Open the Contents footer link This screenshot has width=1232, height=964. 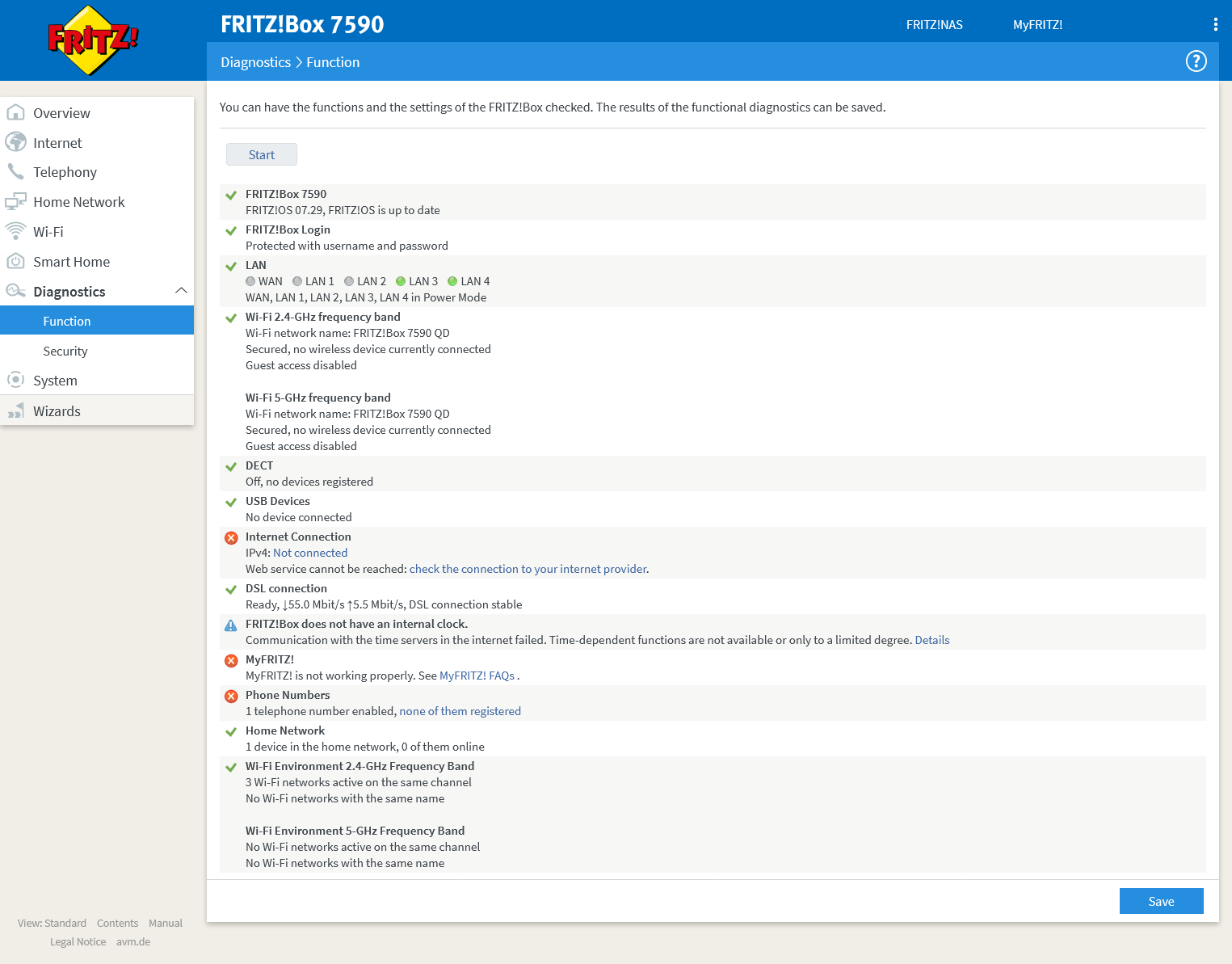[x=117, y=923]
